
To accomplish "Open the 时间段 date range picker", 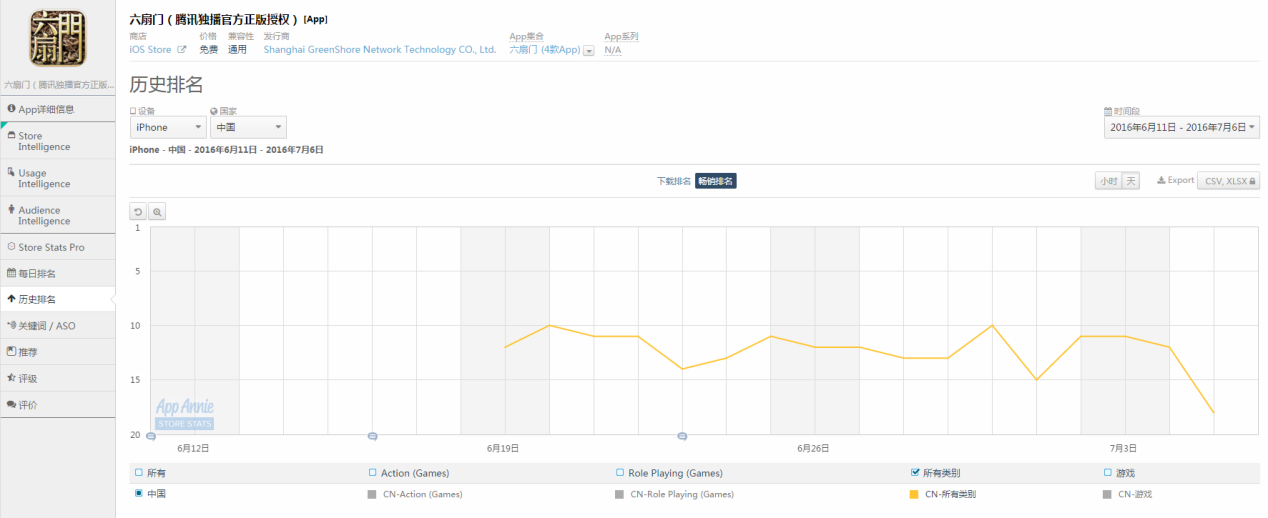I will tap(1182, 127).
